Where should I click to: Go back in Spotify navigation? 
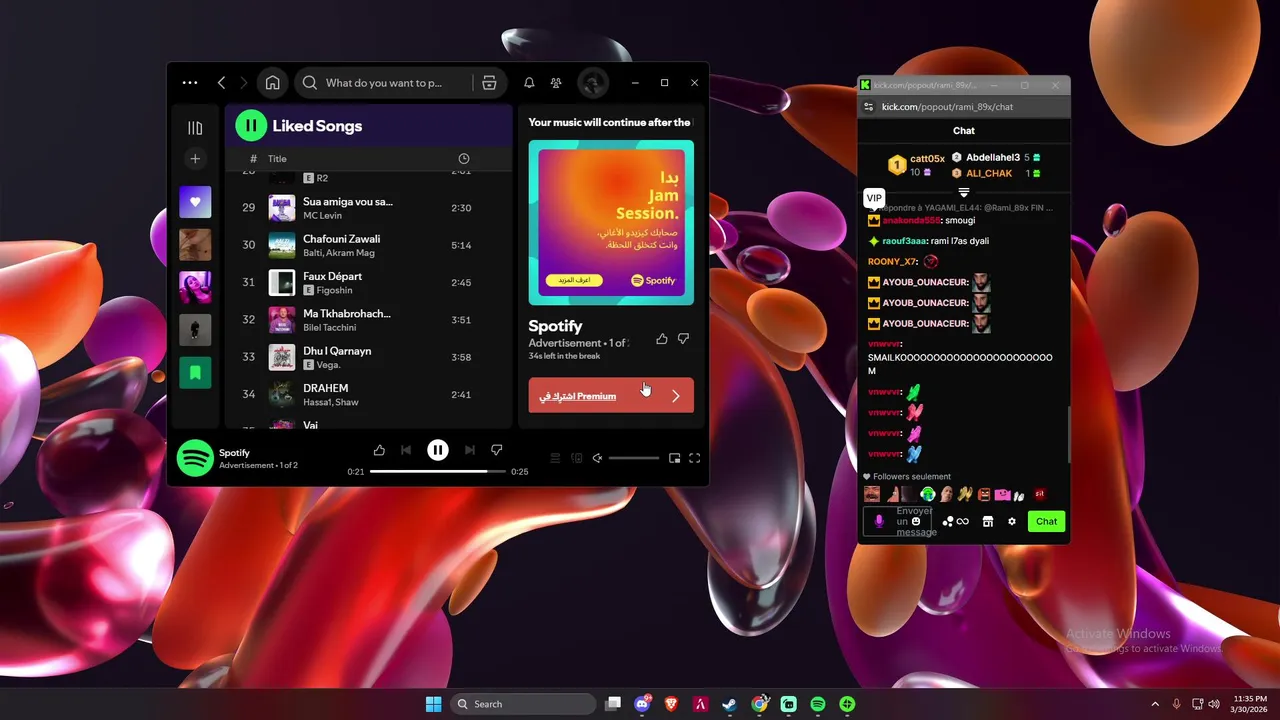[x=222, y=83]
